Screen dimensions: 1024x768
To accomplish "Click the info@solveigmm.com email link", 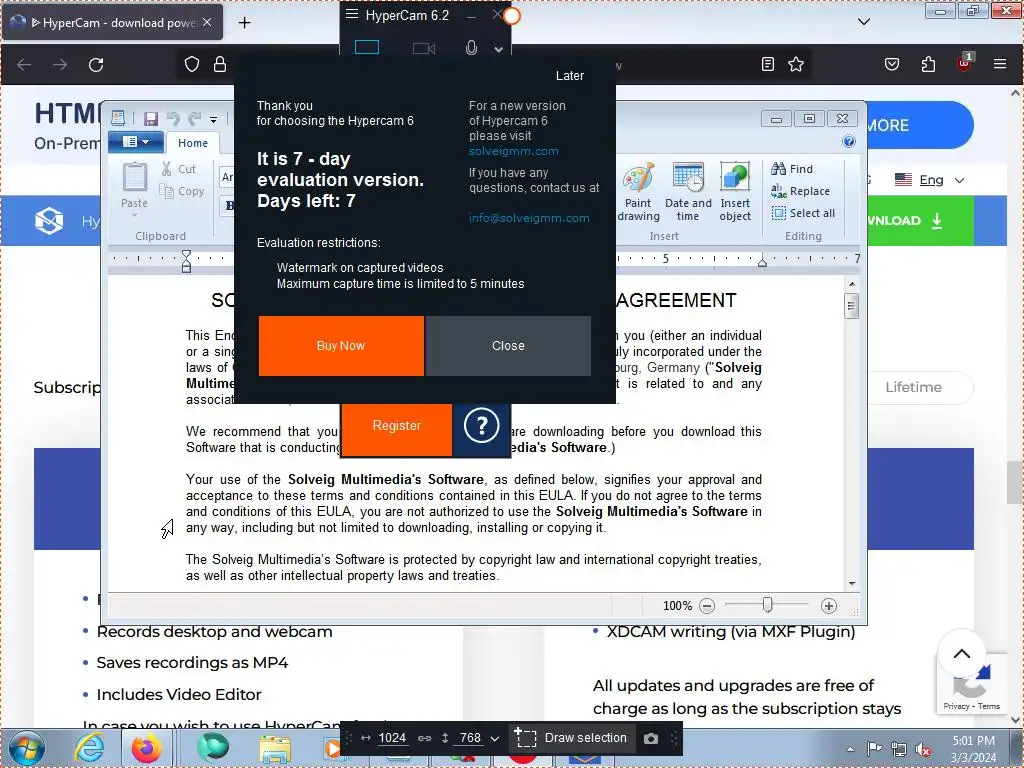I will coord(529,218).
